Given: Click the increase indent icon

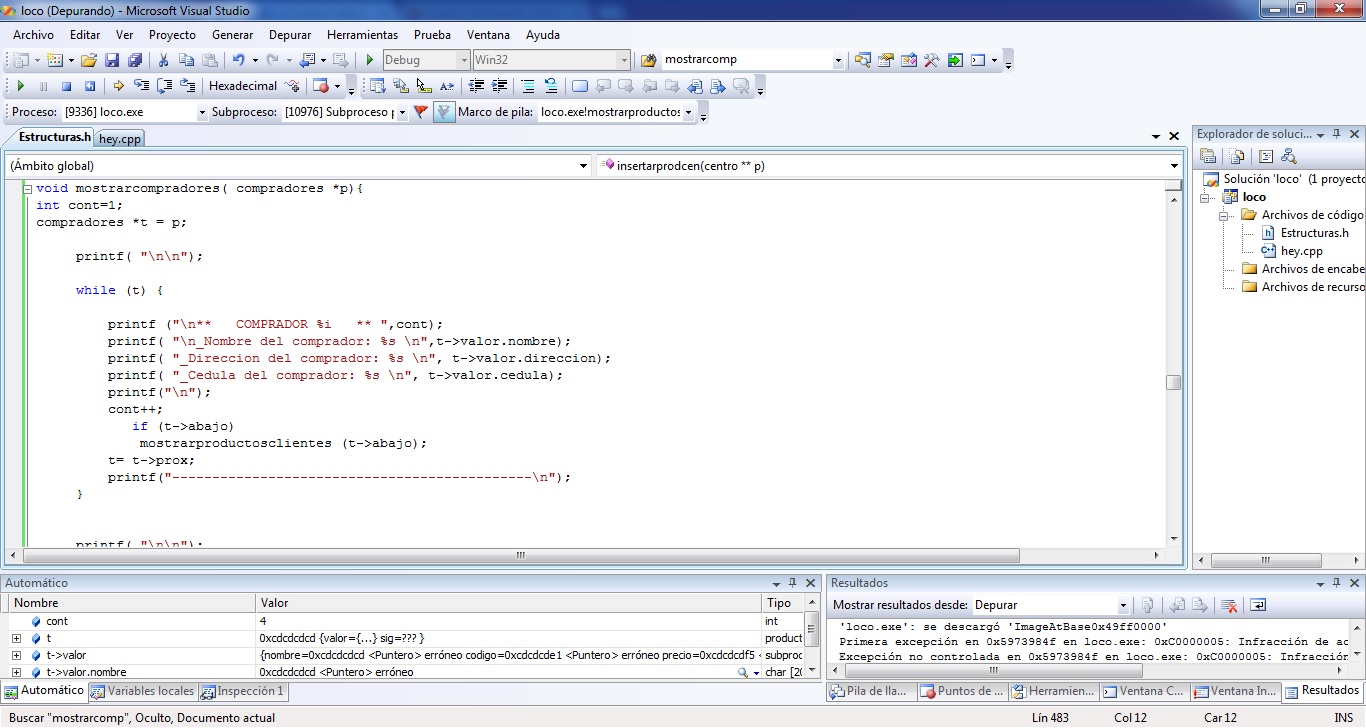Looking at the screenshot, I should tap(500, 87).
